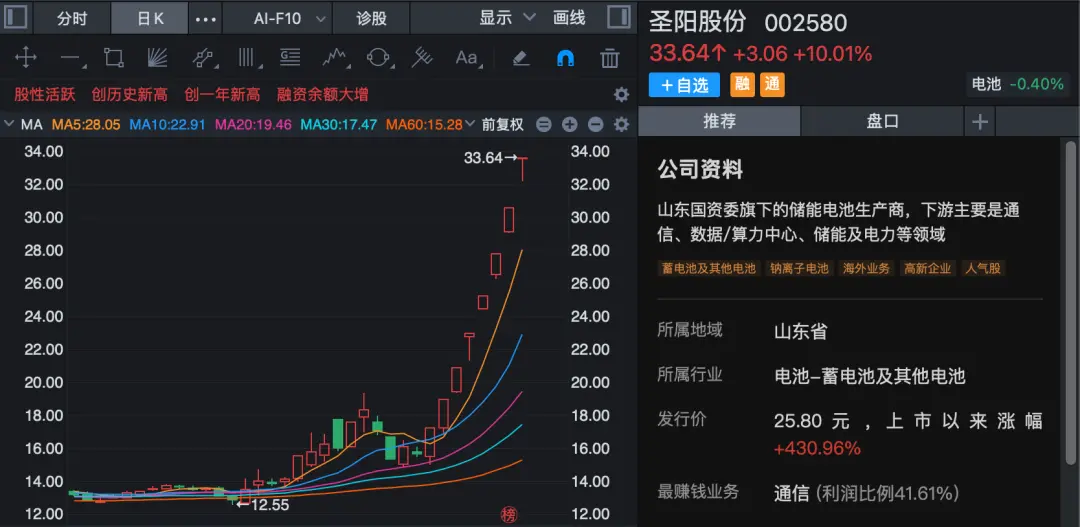Pick the fan lines drawing tool
The width and height of the screenshot is (1080, 527).
click(x=157, y=57)
